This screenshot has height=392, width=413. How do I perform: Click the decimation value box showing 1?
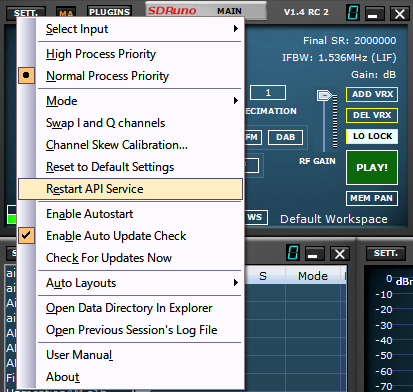[268, 93]
